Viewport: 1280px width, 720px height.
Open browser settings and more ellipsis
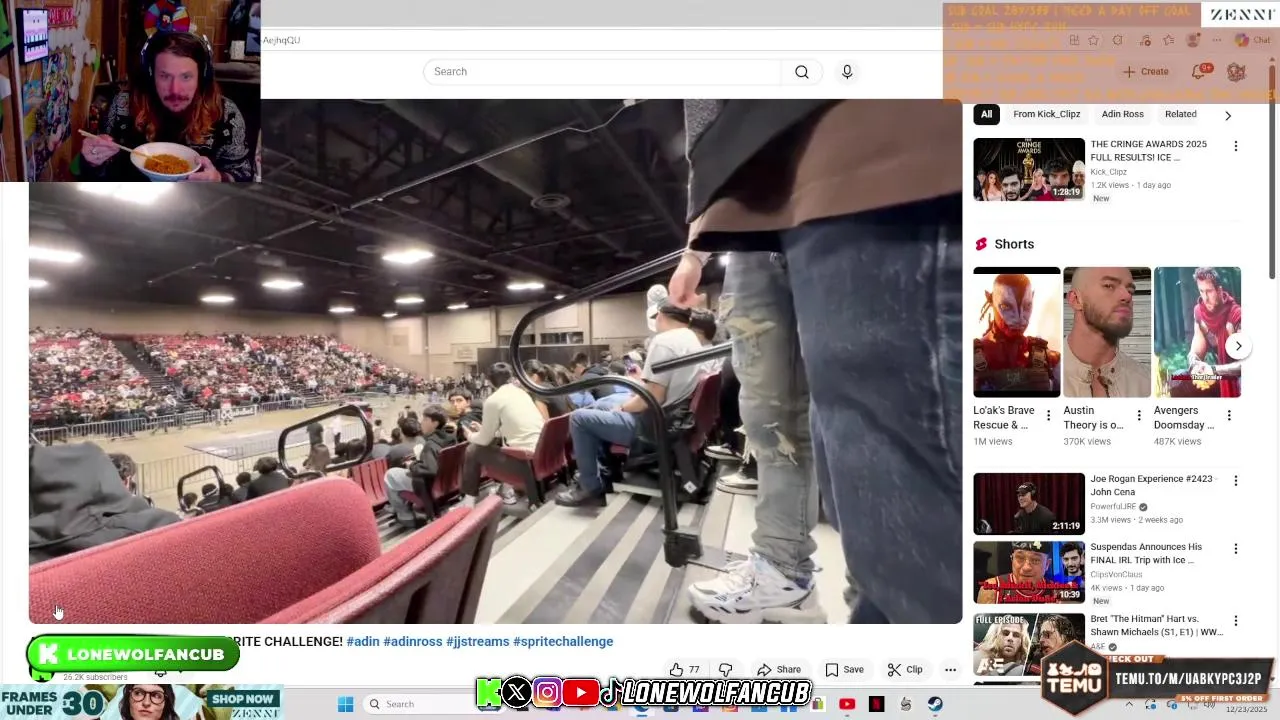(x=1216, y=40)
